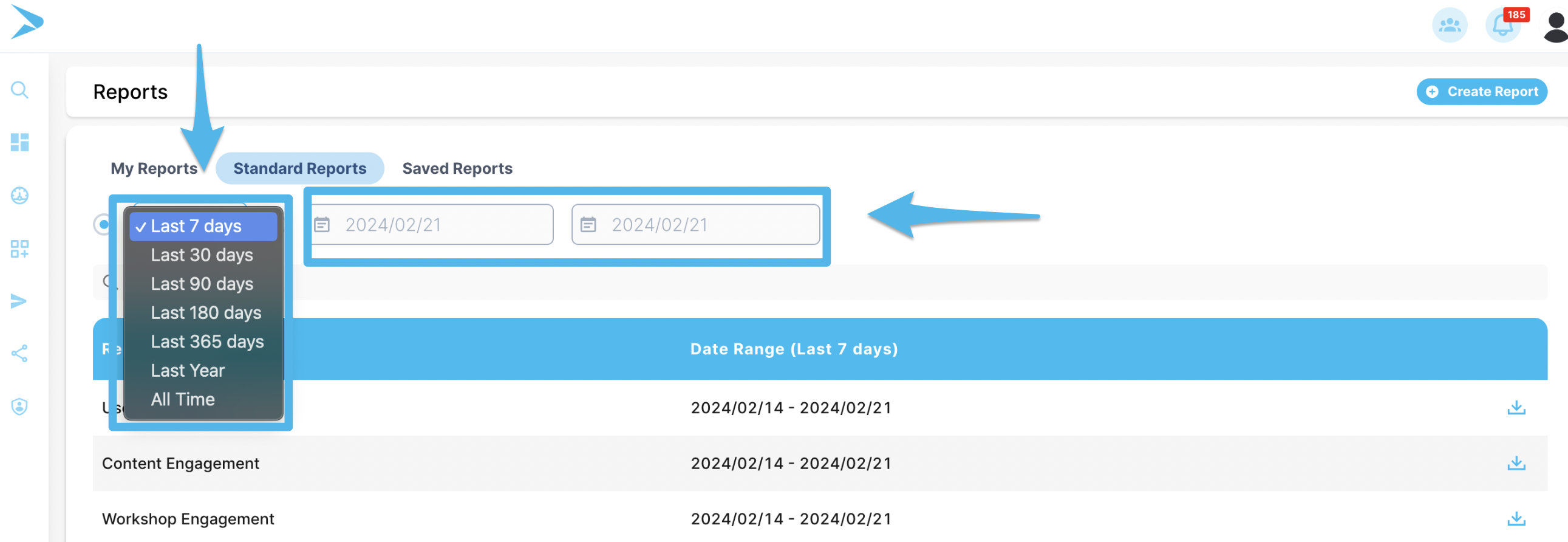Screen dimensions: 1568x542
Task: Click the add-widgets grid icon in sidebar
Action: point(19,249)
